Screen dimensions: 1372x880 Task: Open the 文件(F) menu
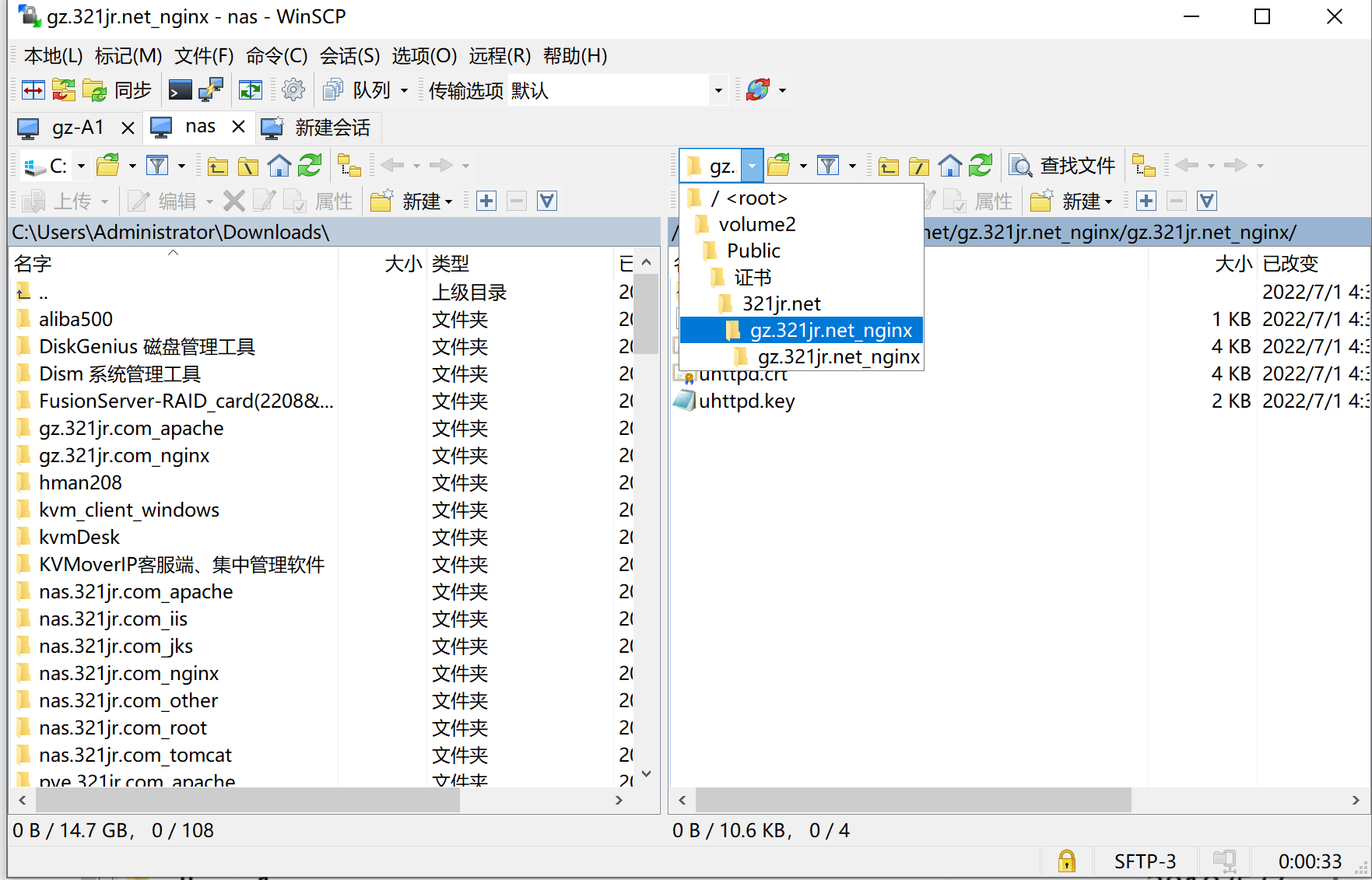pyautogui.click(x=204, y=56)
